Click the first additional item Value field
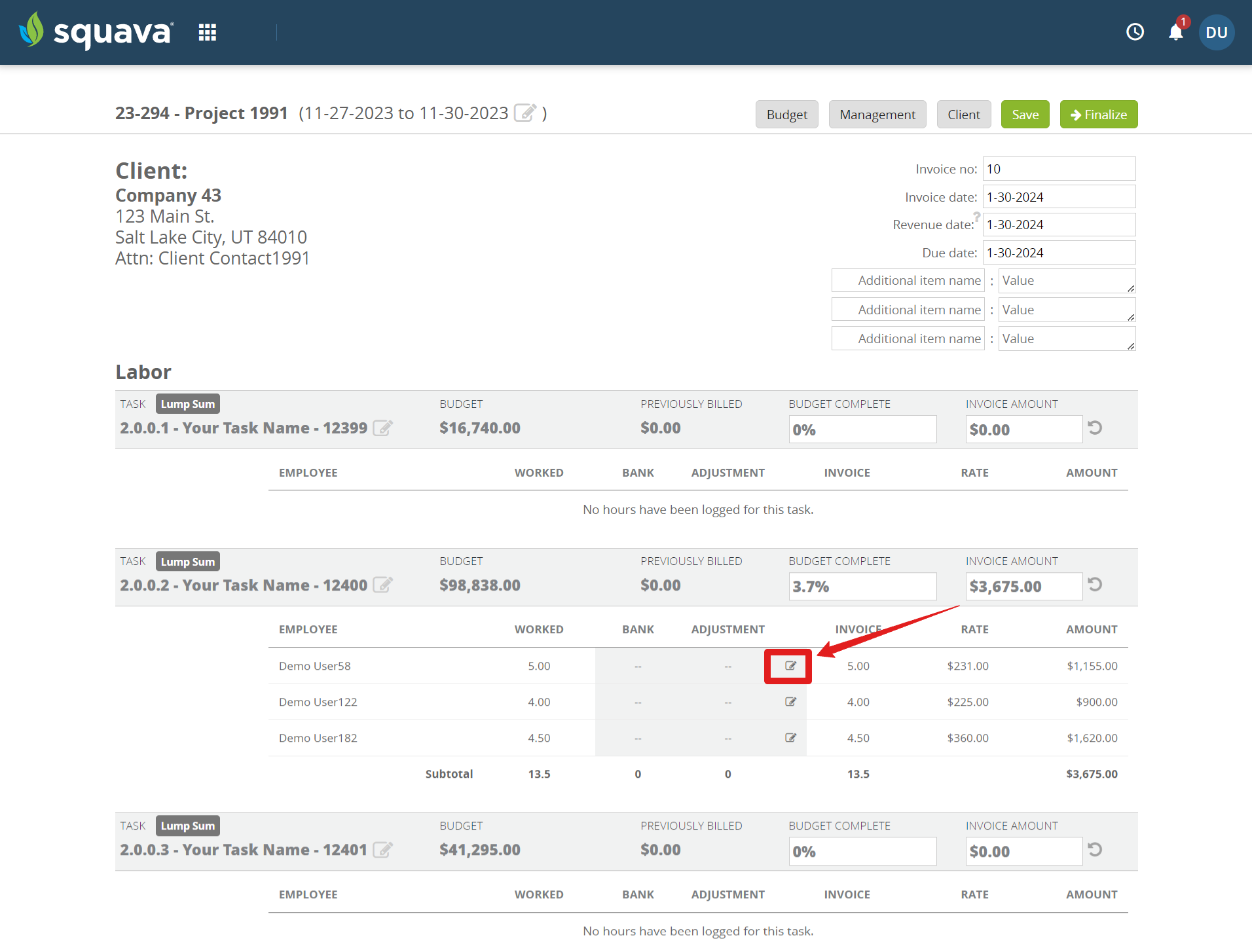 [1067, 280]
